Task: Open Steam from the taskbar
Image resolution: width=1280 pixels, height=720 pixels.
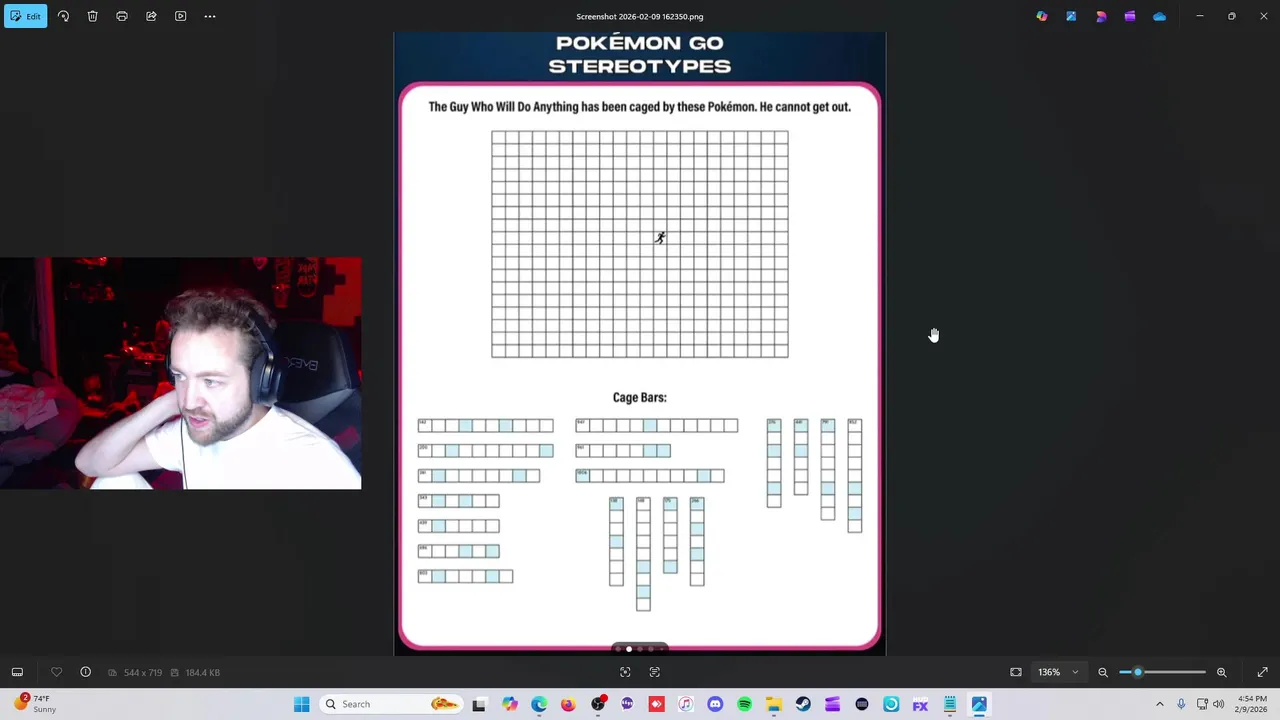Action: 803,704
